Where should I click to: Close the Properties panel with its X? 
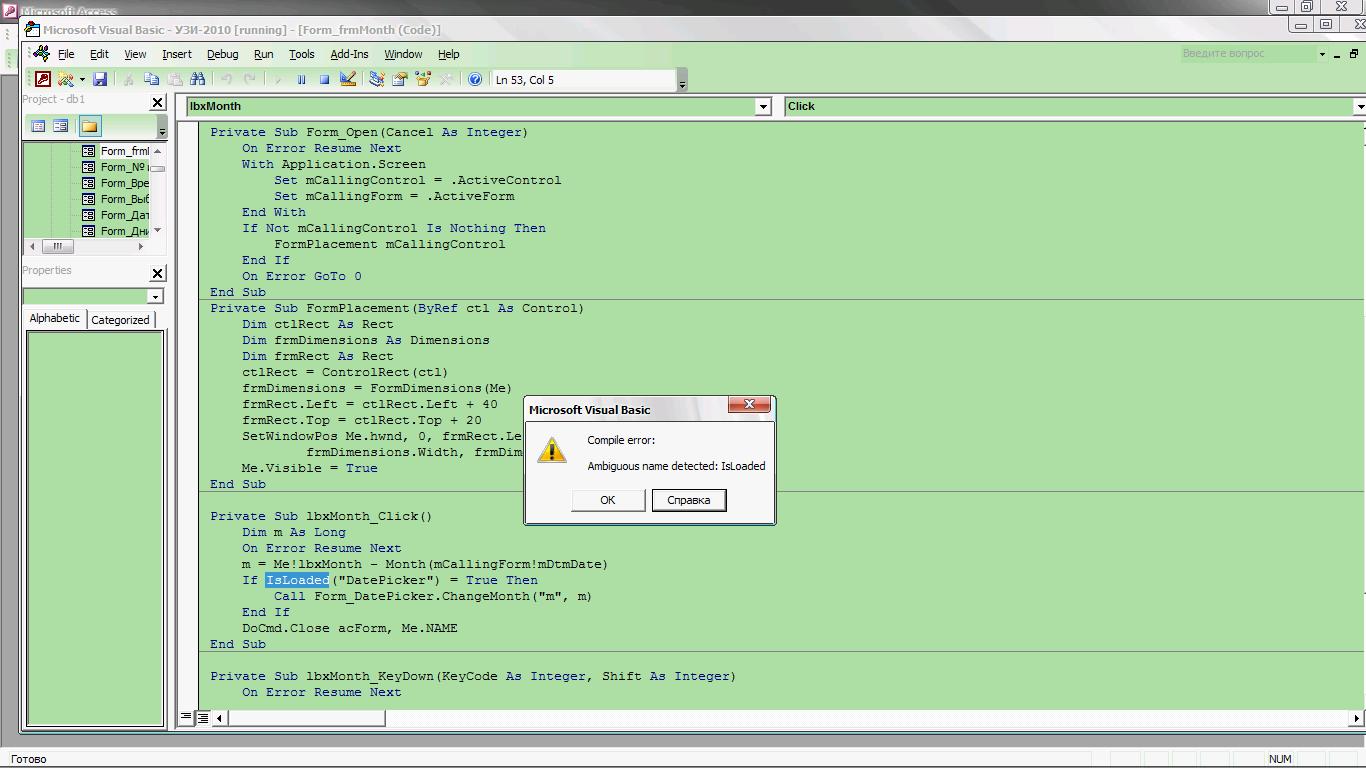(157, 273)
